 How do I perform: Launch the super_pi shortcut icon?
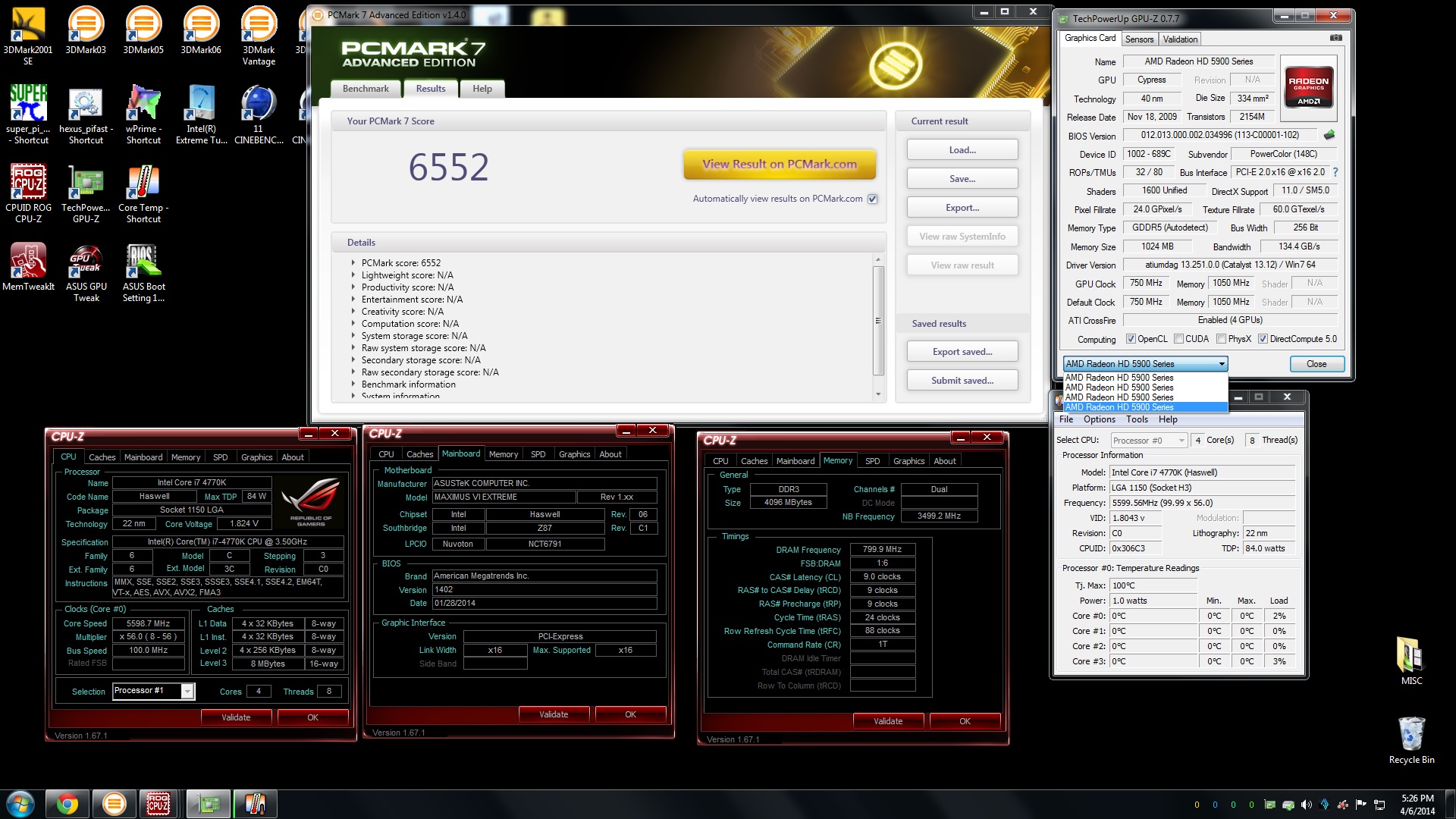pyautogui.click(x=28, y=114)
